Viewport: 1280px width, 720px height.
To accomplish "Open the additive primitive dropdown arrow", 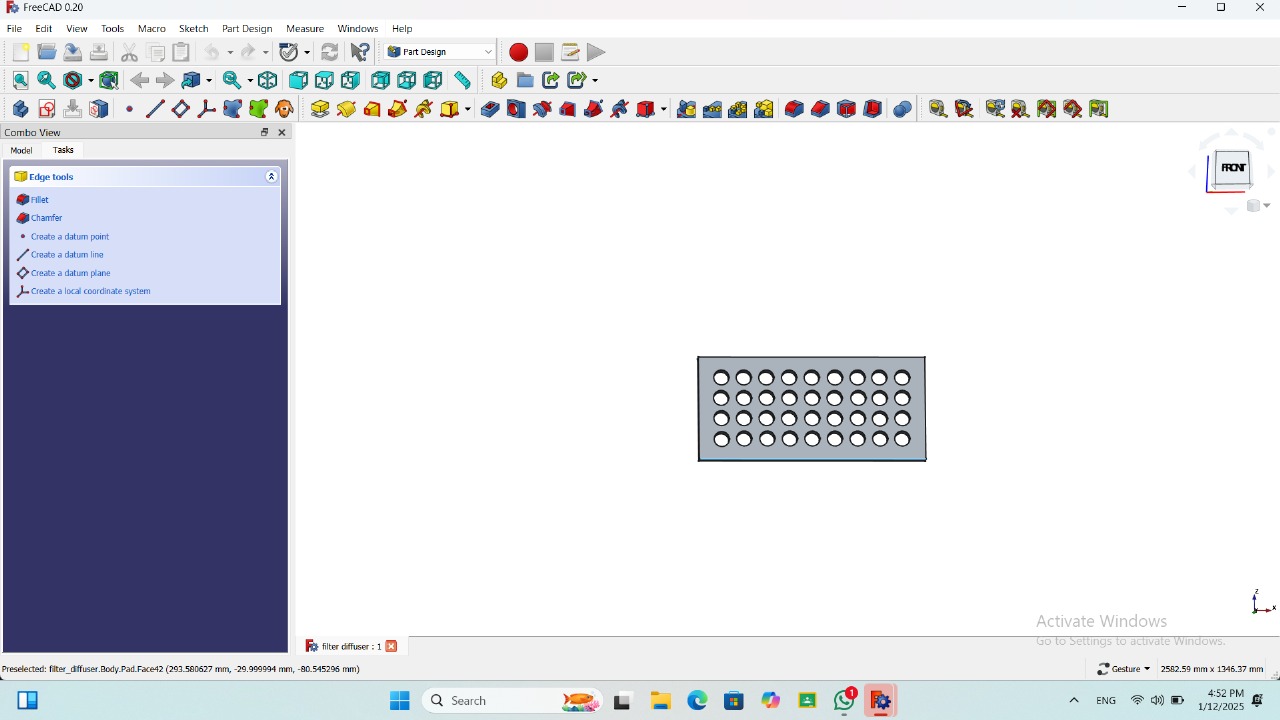I will pyautogui.click(x=468, y=109).
